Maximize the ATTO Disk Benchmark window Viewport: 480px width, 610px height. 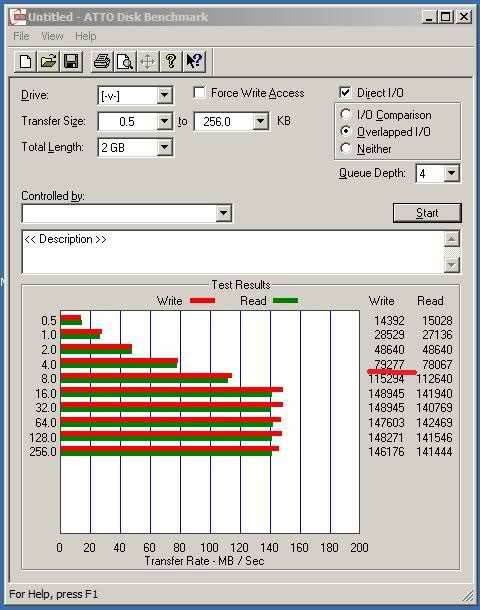coord(446,17)
